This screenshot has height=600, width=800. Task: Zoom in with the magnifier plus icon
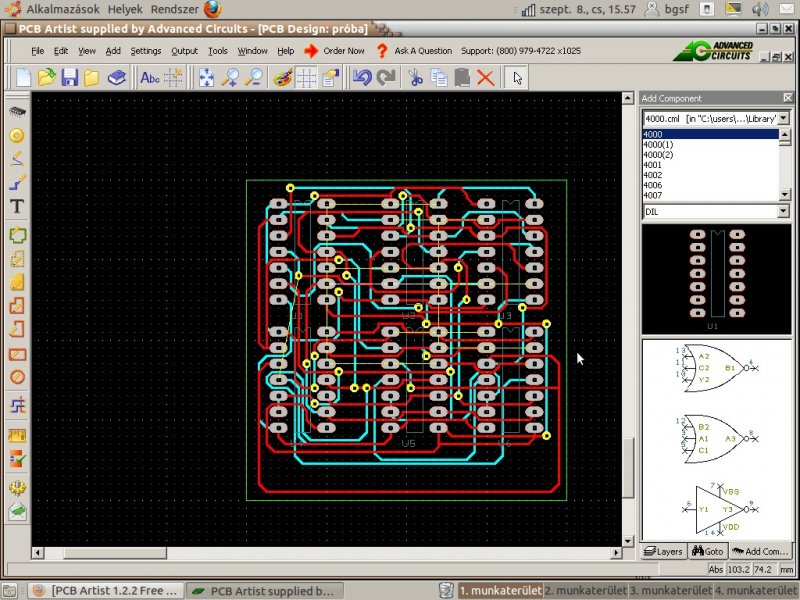[x=230, y=78]
